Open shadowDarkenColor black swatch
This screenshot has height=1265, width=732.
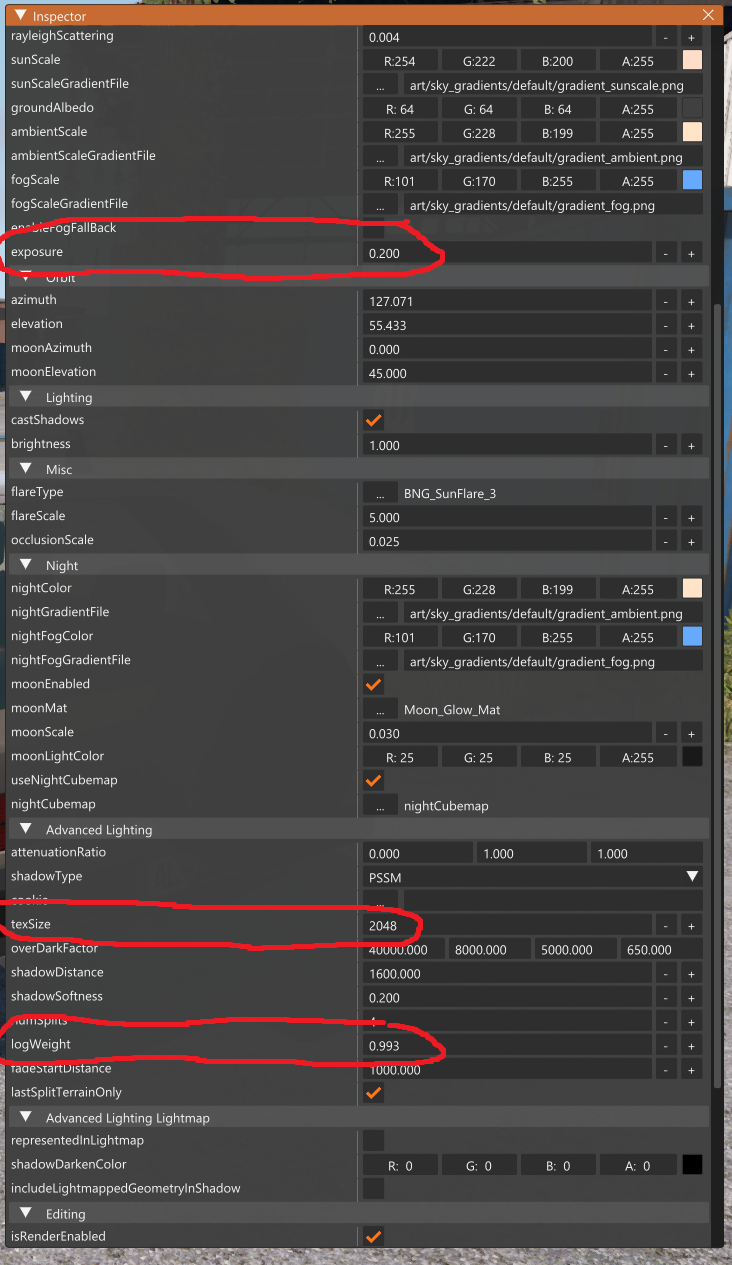tap(692, 1165)
